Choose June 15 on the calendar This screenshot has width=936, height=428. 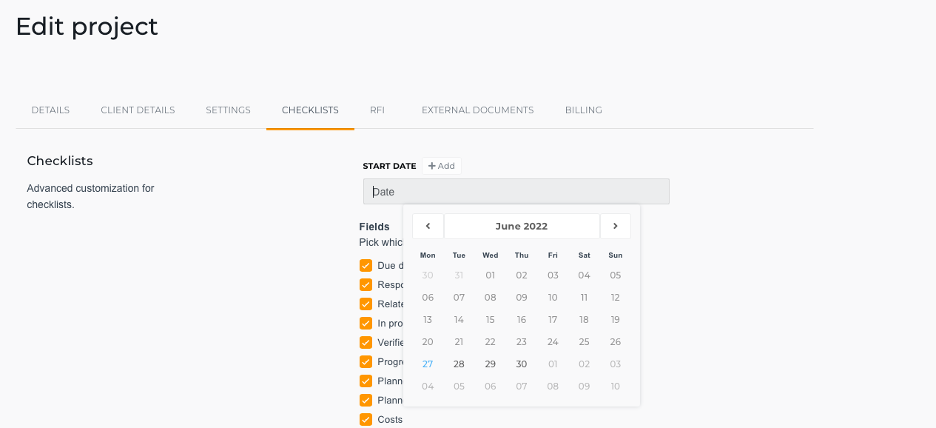pos(490,320)
